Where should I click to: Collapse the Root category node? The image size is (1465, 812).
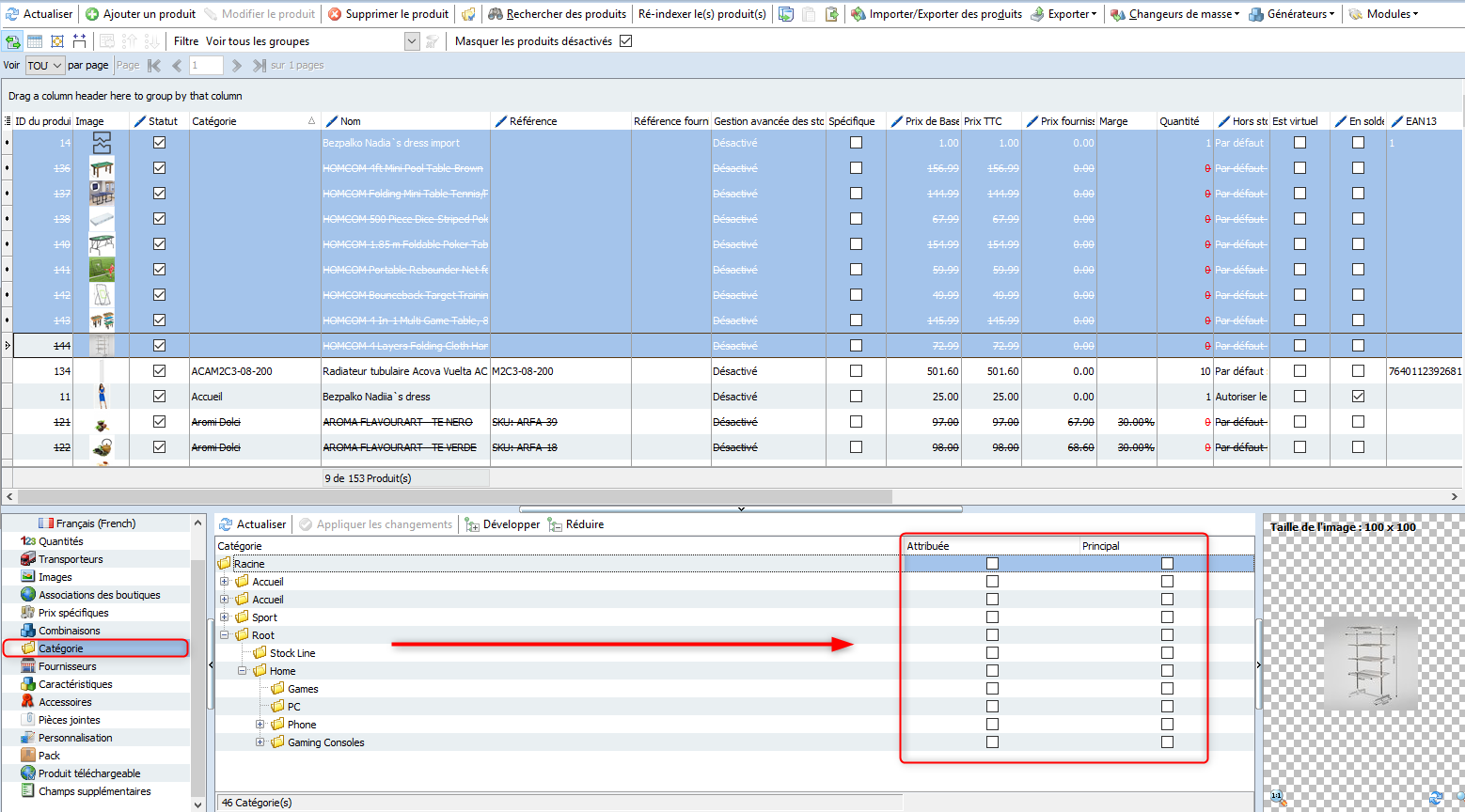click(x=225, y=635)
